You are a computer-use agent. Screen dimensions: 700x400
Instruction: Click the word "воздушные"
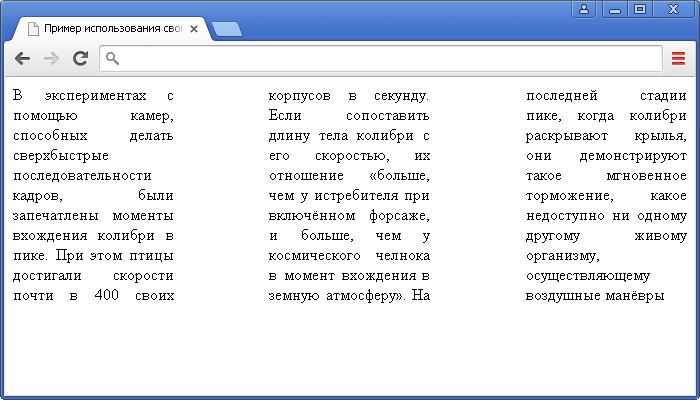(x=564, y=296)
